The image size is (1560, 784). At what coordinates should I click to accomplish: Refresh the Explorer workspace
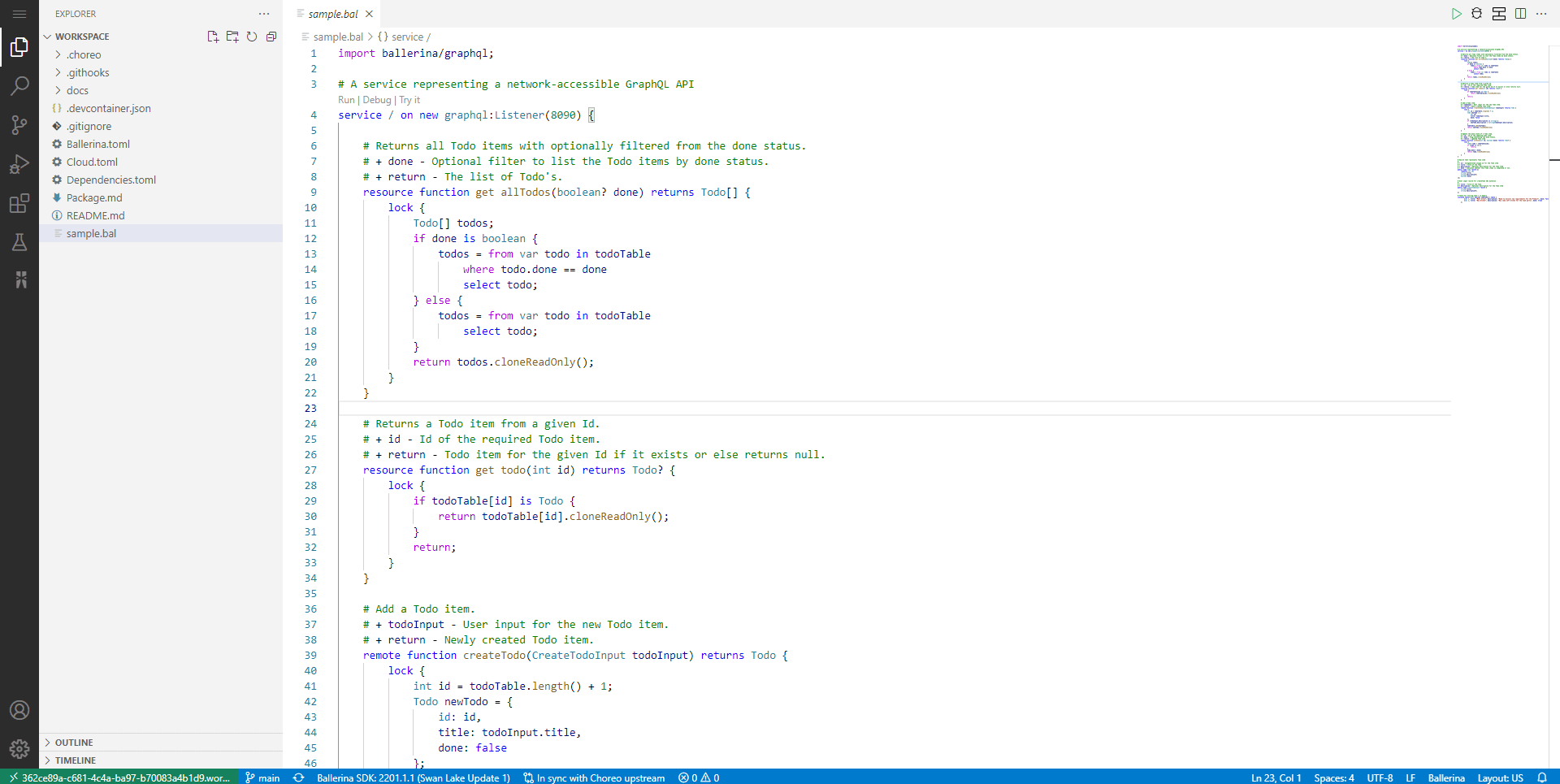tap(252, 37)
